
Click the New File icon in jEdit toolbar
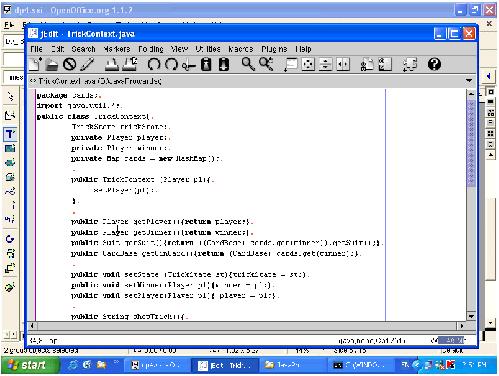(35, 64)
